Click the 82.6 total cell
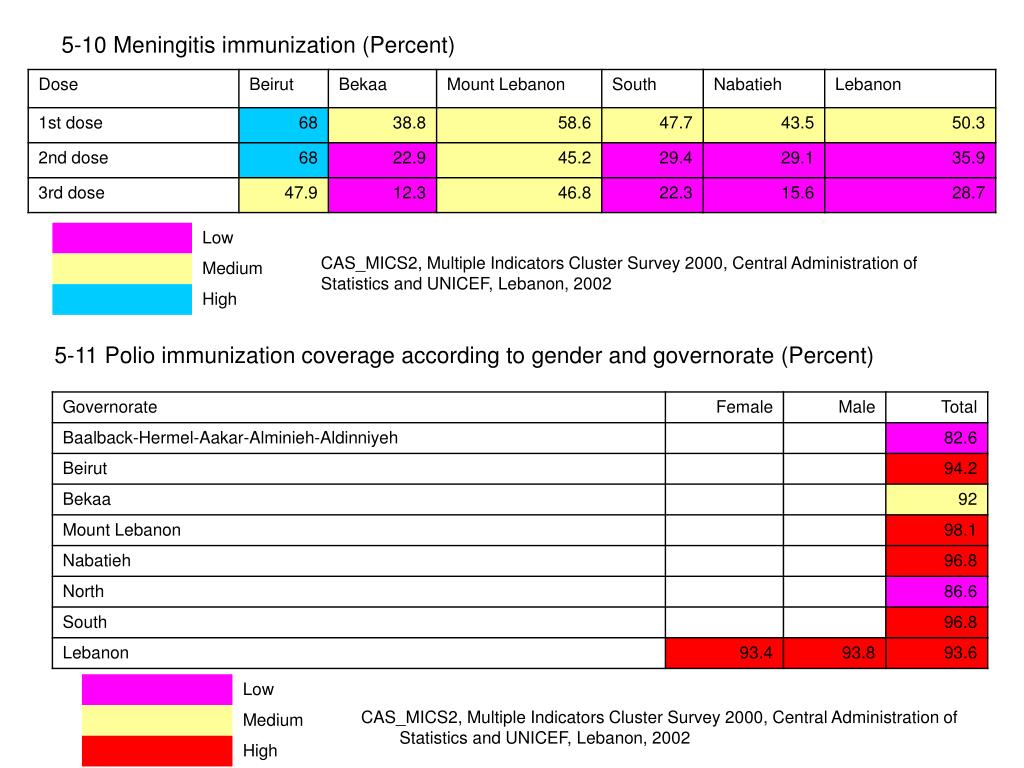The image size is (1024, 768). click(x=936, y=438)
